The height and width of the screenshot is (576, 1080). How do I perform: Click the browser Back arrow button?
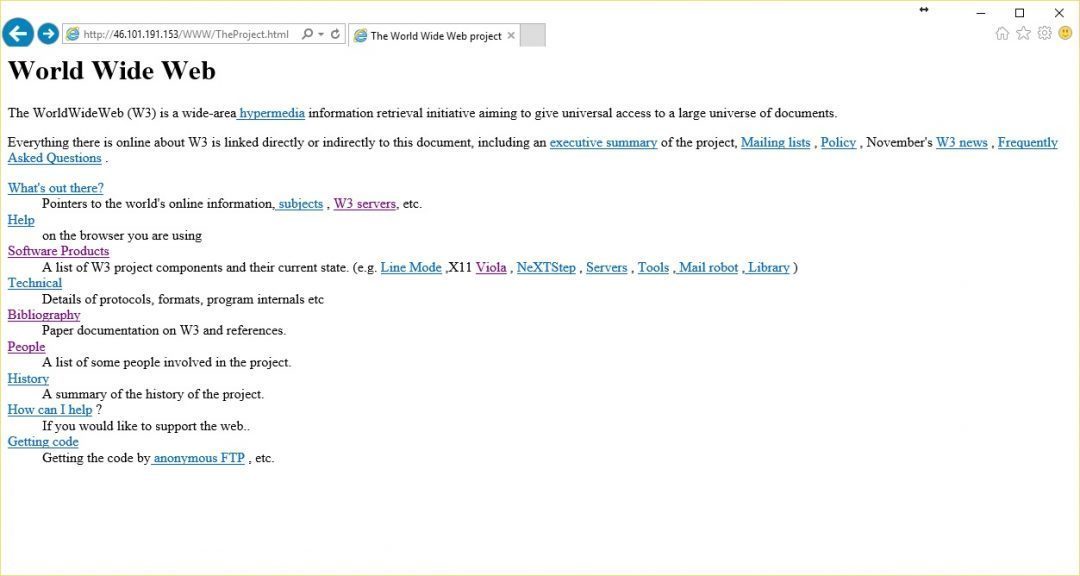coord(18,33)
